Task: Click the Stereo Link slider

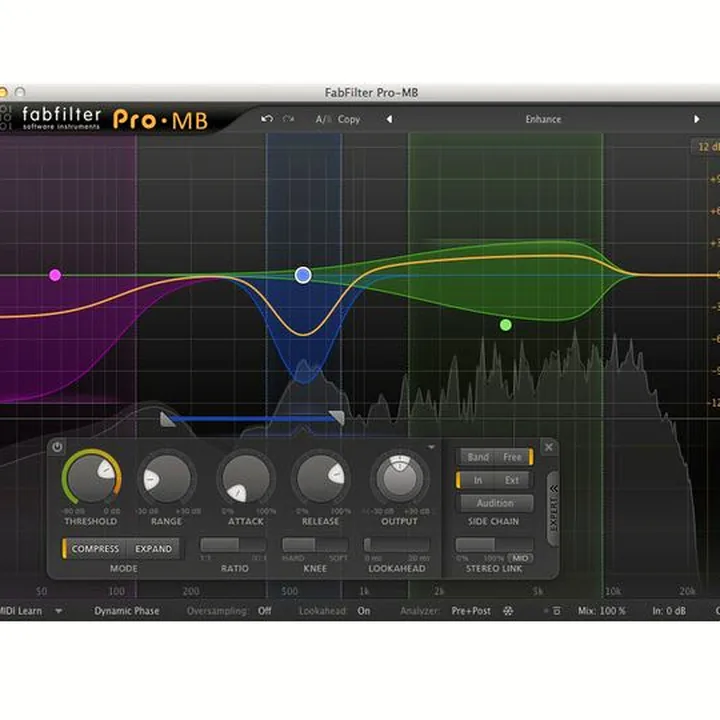Action: (x=494, y=545)
